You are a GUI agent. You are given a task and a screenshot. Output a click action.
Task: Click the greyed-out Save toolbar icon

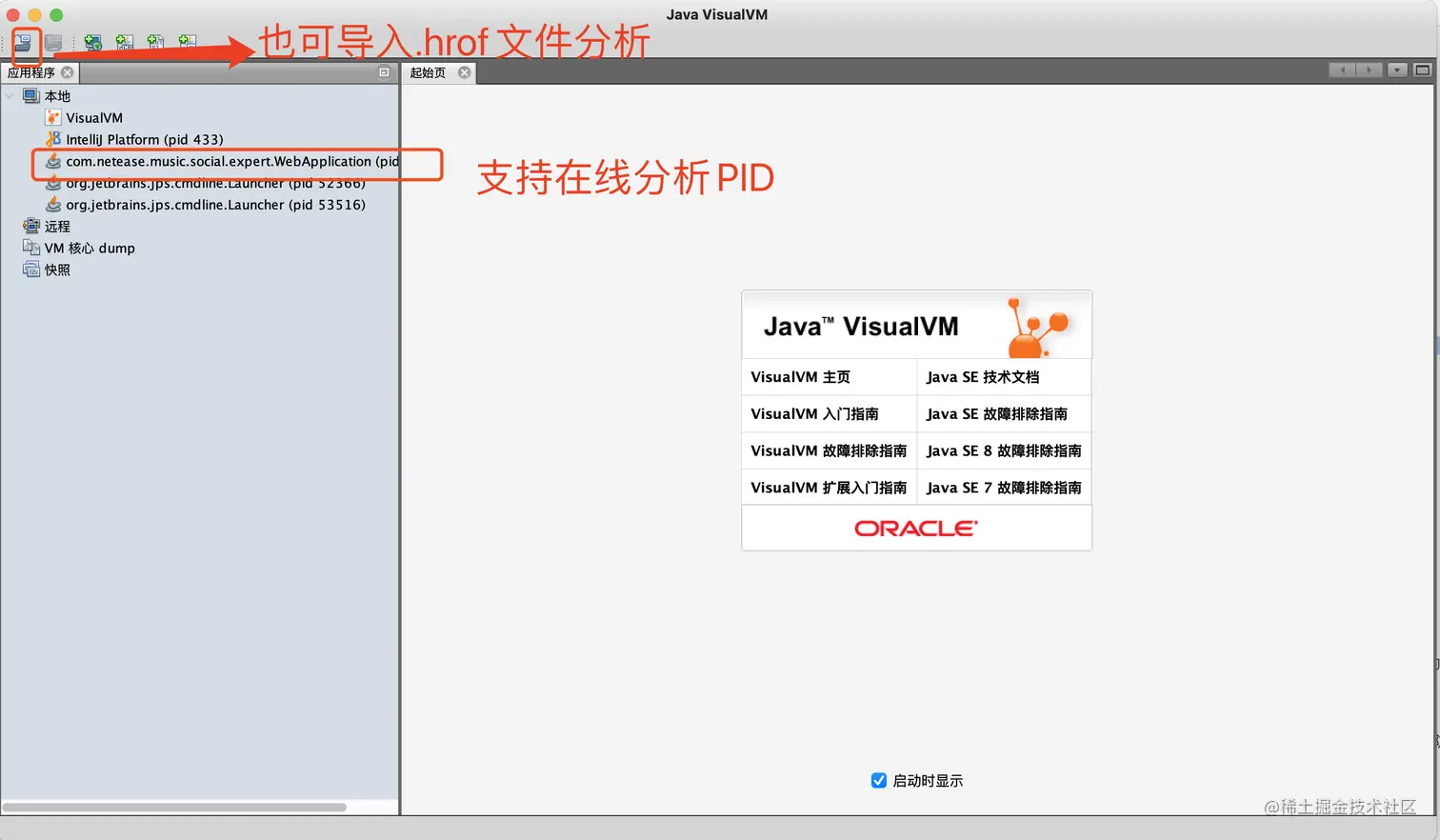(x=54, y=43)
